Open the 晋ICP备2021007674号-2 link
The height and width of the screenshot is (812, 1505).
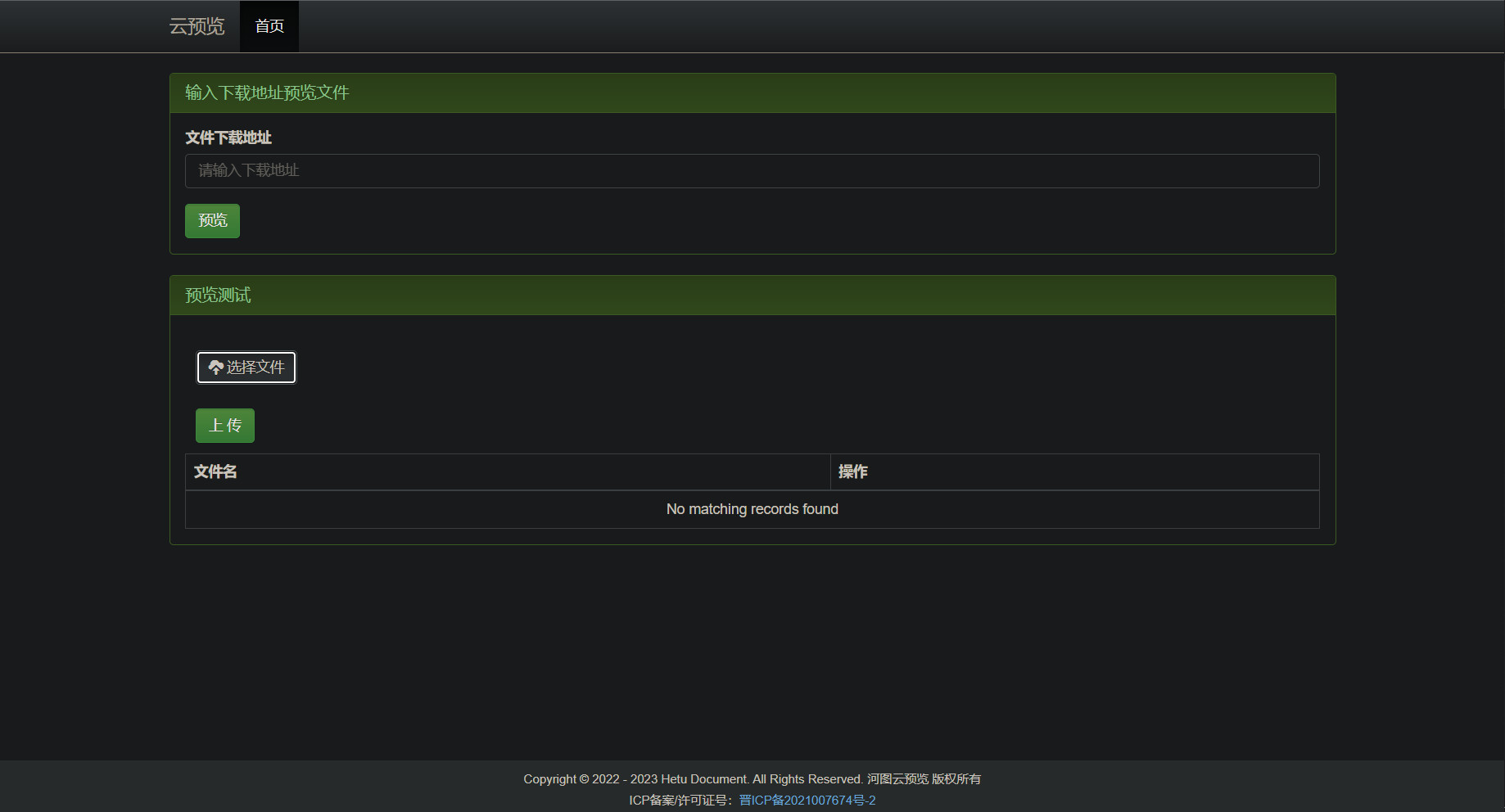(x=807, y=801)
